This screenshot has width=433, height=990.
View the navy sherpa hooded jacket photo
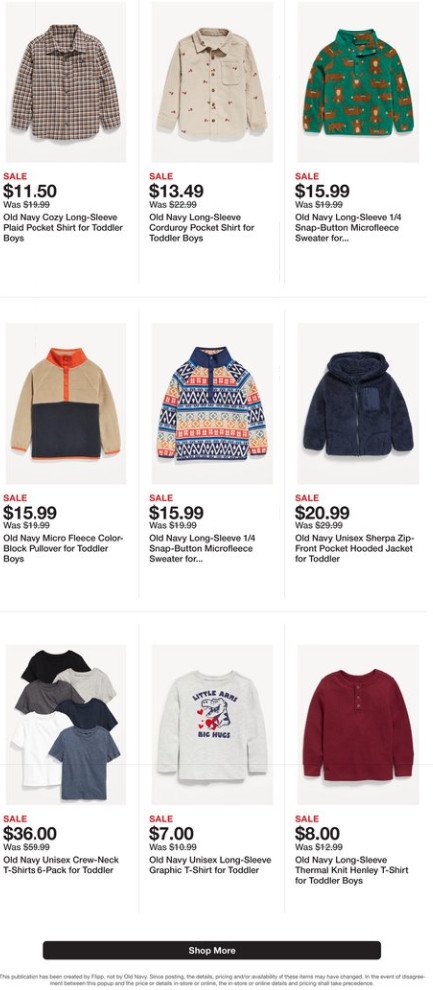[358, 403]
